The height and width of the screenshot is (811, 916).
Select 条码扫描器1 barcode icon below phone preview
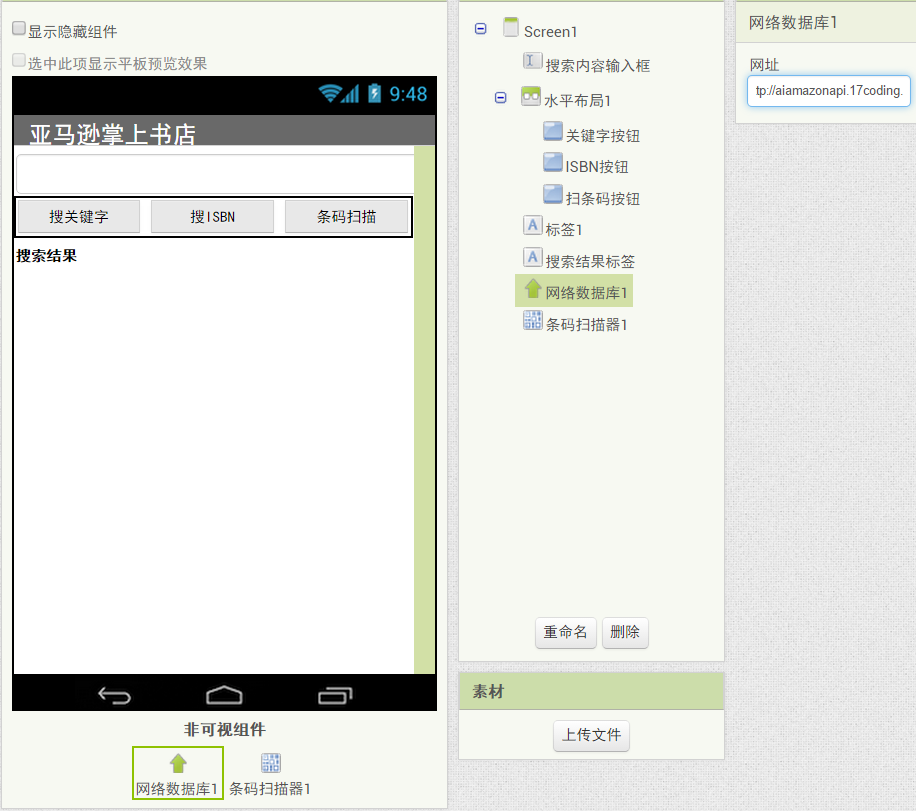[271, 764]
